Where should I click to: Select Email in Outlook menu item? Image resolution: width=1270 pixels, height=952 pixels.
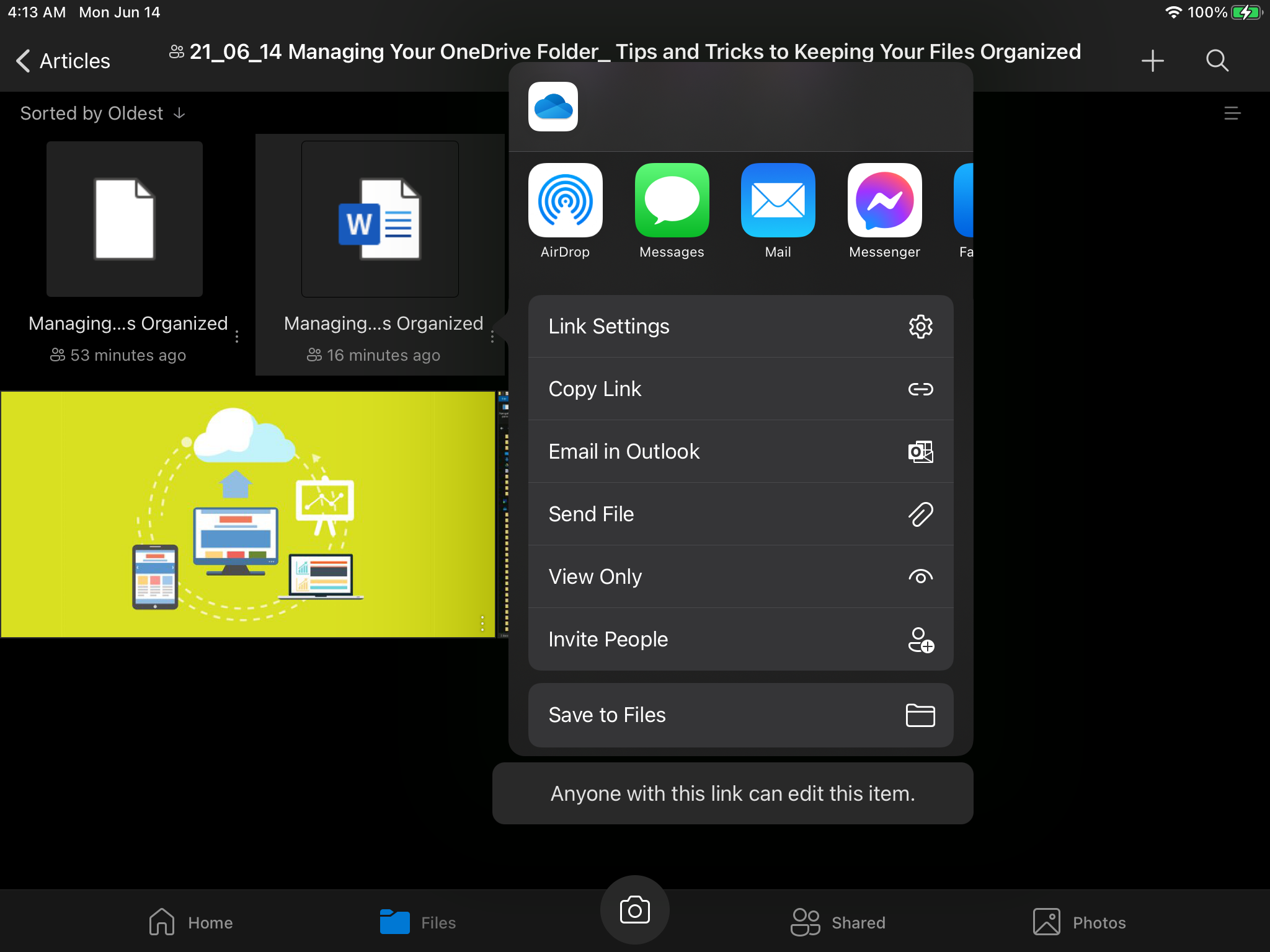[x=741, y=451]
